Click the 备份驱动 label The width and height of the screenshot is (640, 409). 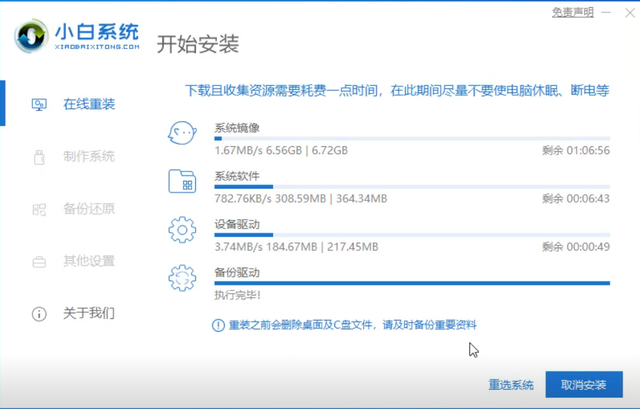(x=237, y=273)
